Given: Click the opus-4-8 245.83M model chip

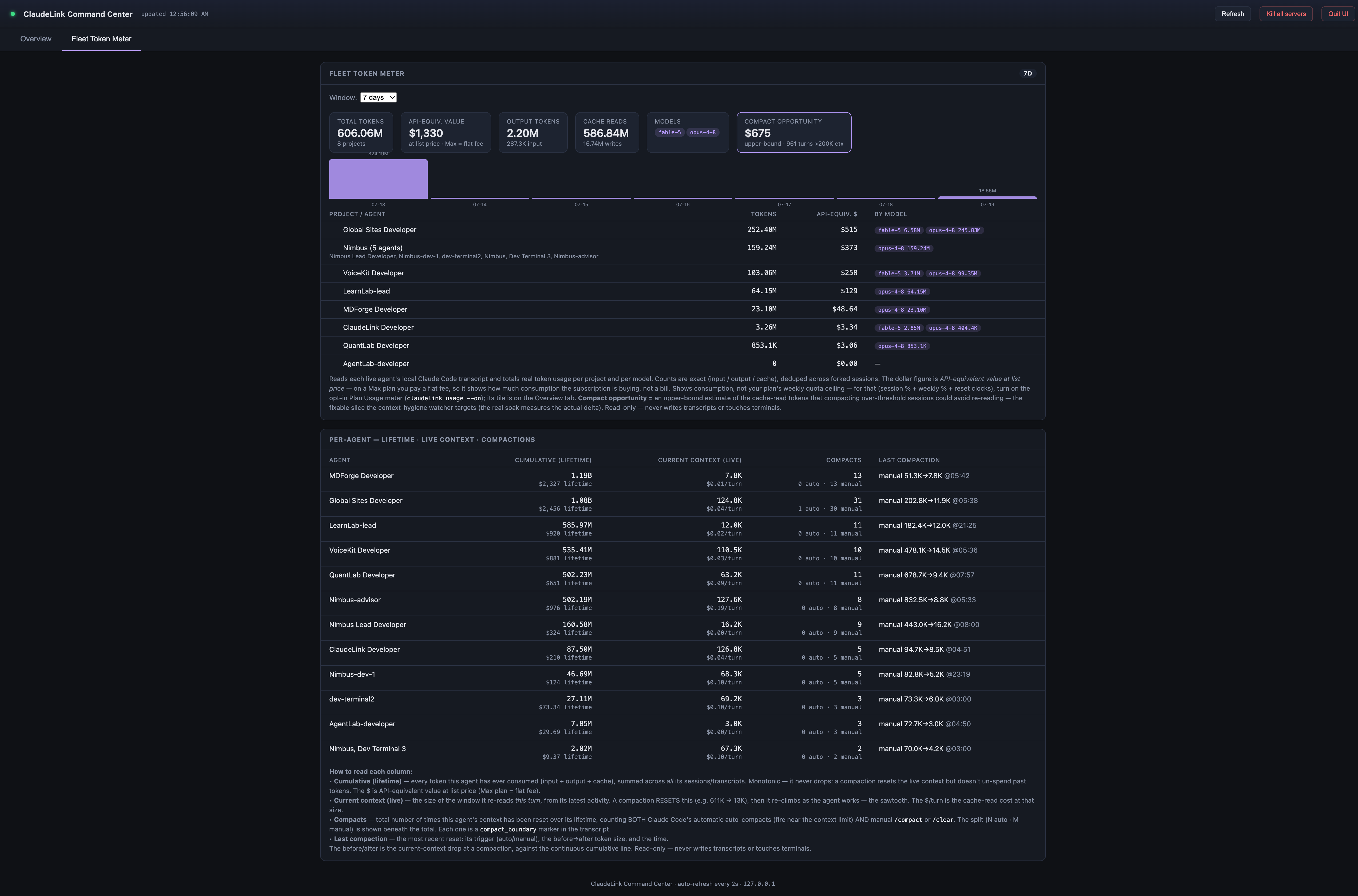Looking at the screenshot, I should (x=954, y=230).
